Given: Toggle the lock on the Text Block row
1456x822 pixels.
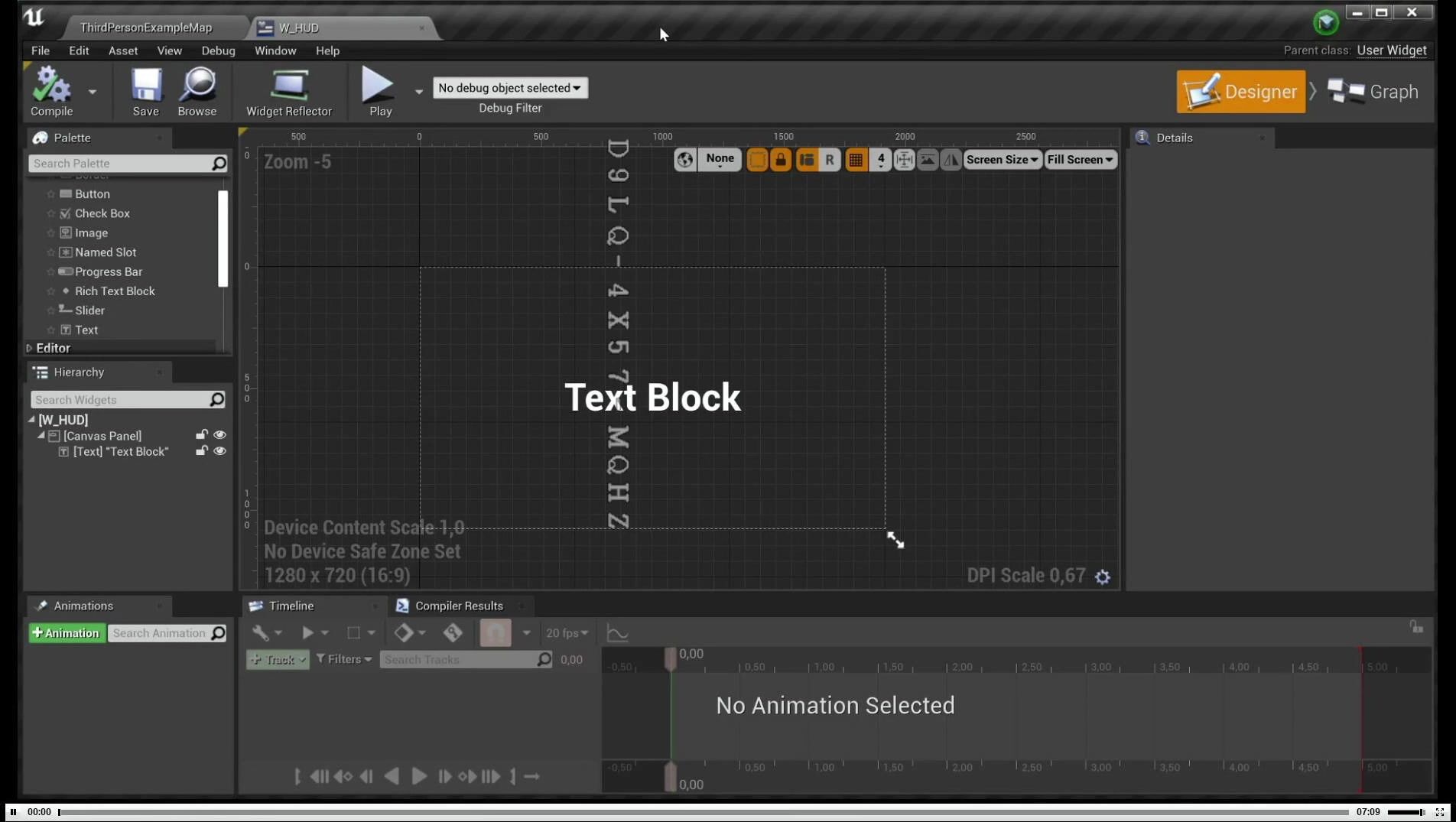Looking at the screenshot, I should pyautogui.click(x=201, y=451).
